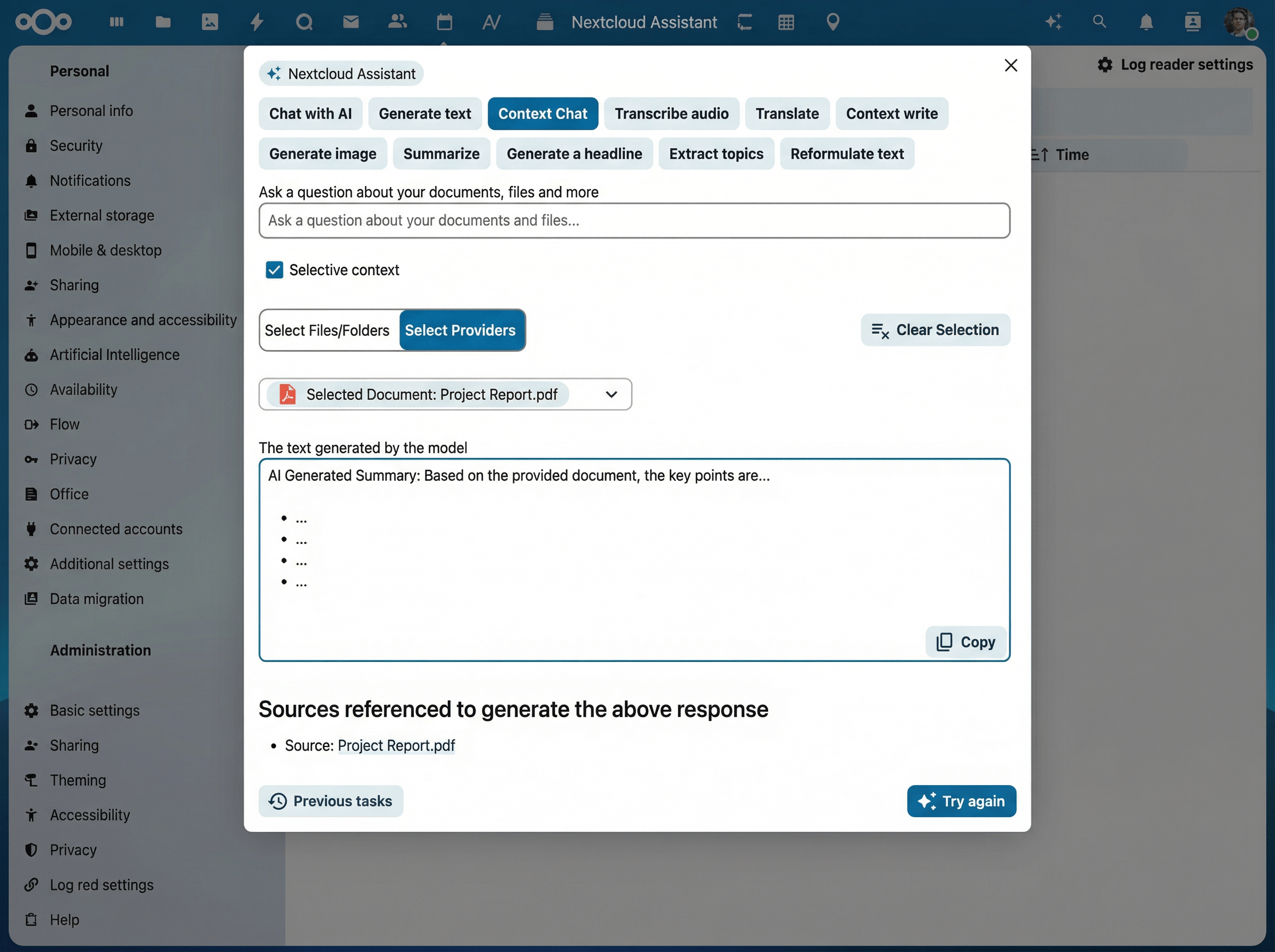Uncheck the Selective context checkbox
The width and height of the screenshot is (1275, 952).
click(274, 269)
